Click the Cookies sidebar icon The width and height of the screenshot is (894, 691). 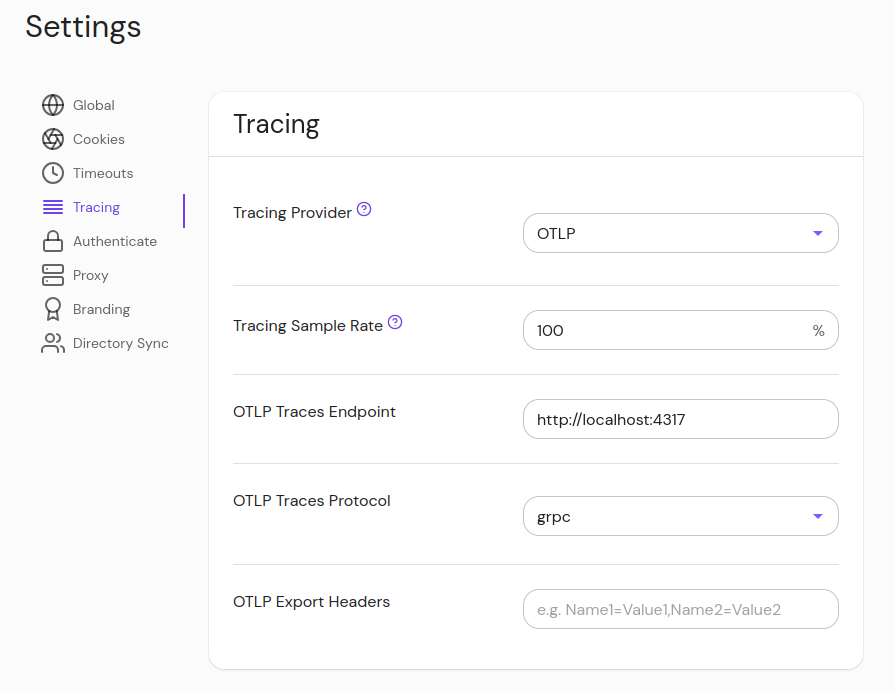coord(52,139)
